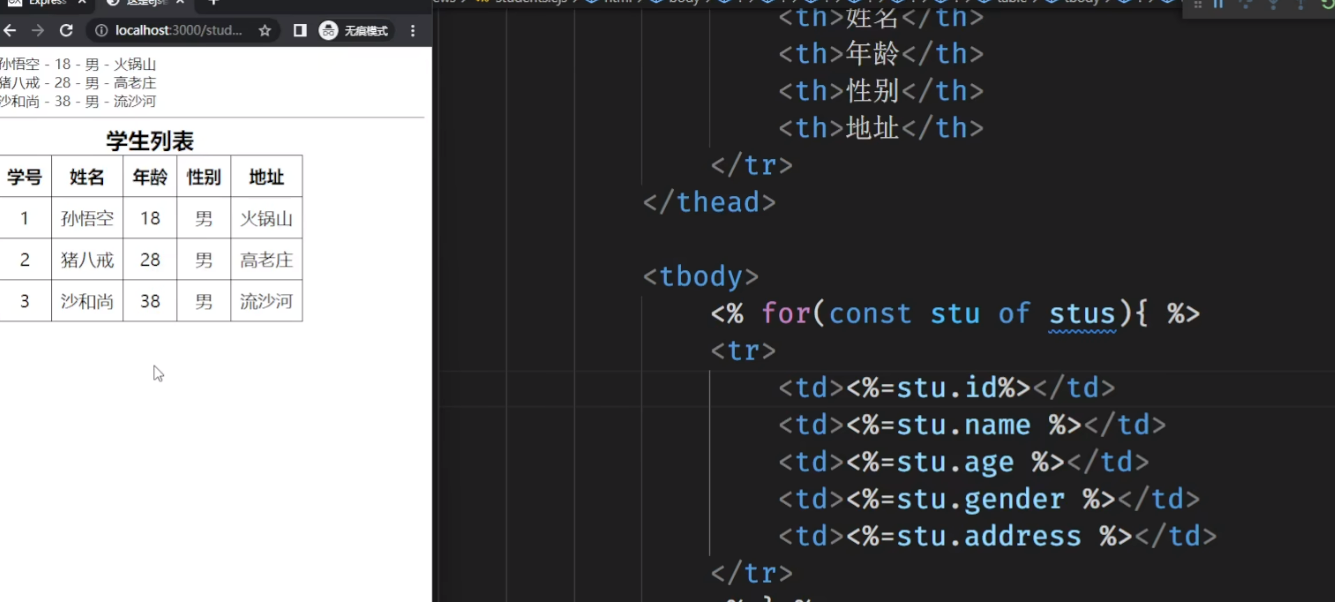Click the student number 3 cell
Screen dimensions: 1335x602
tap(25, 301)
